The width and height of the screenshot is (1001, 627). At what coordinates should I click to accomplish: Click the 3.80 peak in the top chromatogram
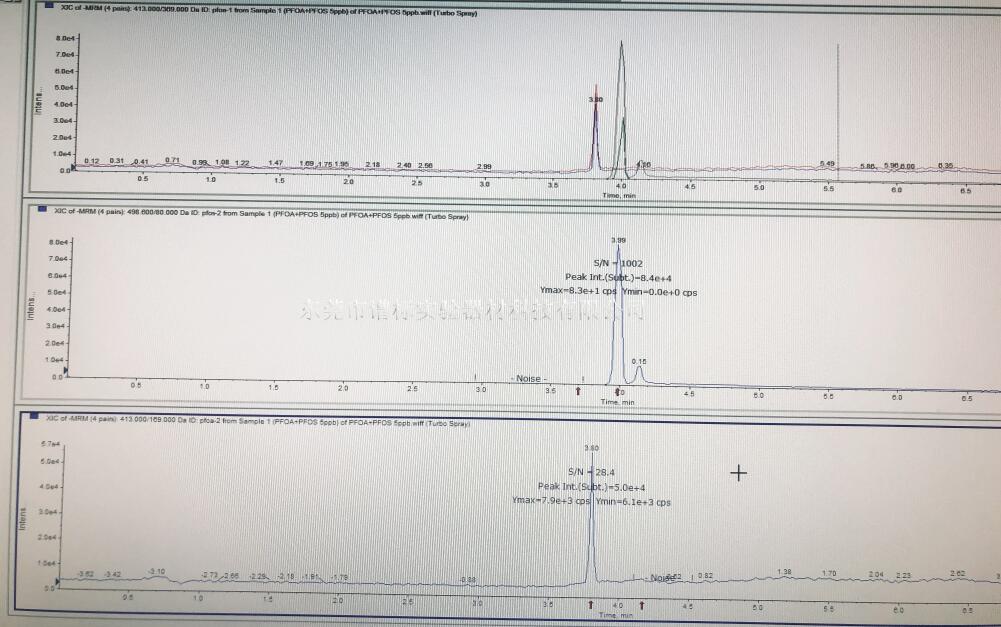596,100
